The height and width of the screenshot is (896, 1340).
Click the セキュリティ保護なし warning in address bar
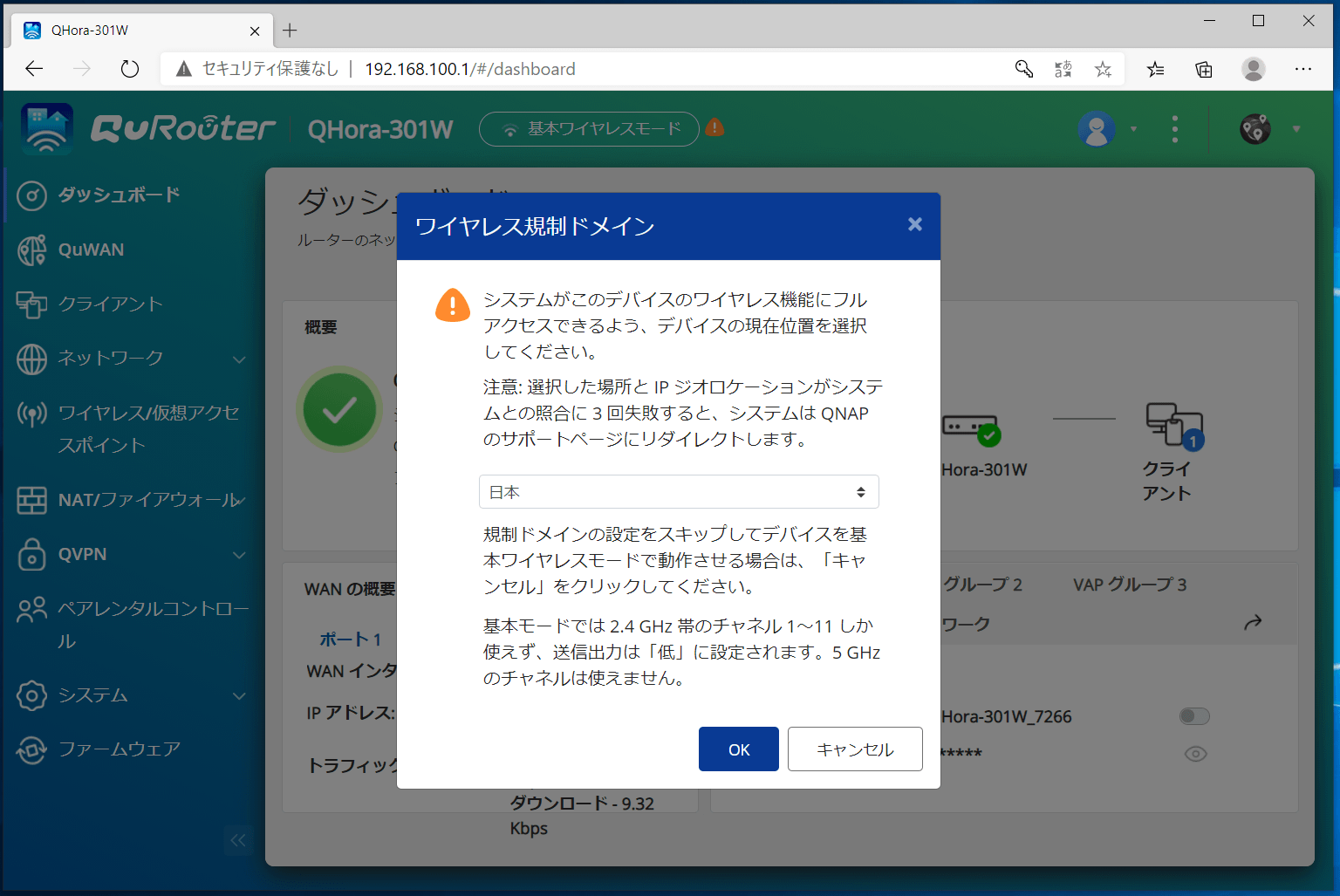coord(257,69)
